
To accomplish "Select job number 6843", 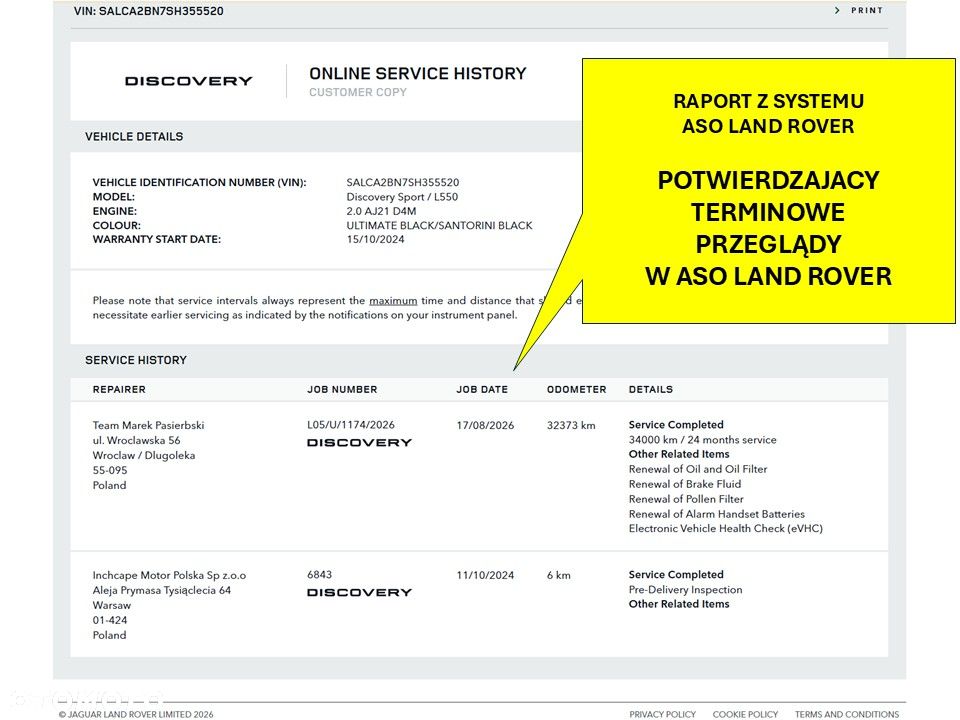I will click(x=320, y=575).
